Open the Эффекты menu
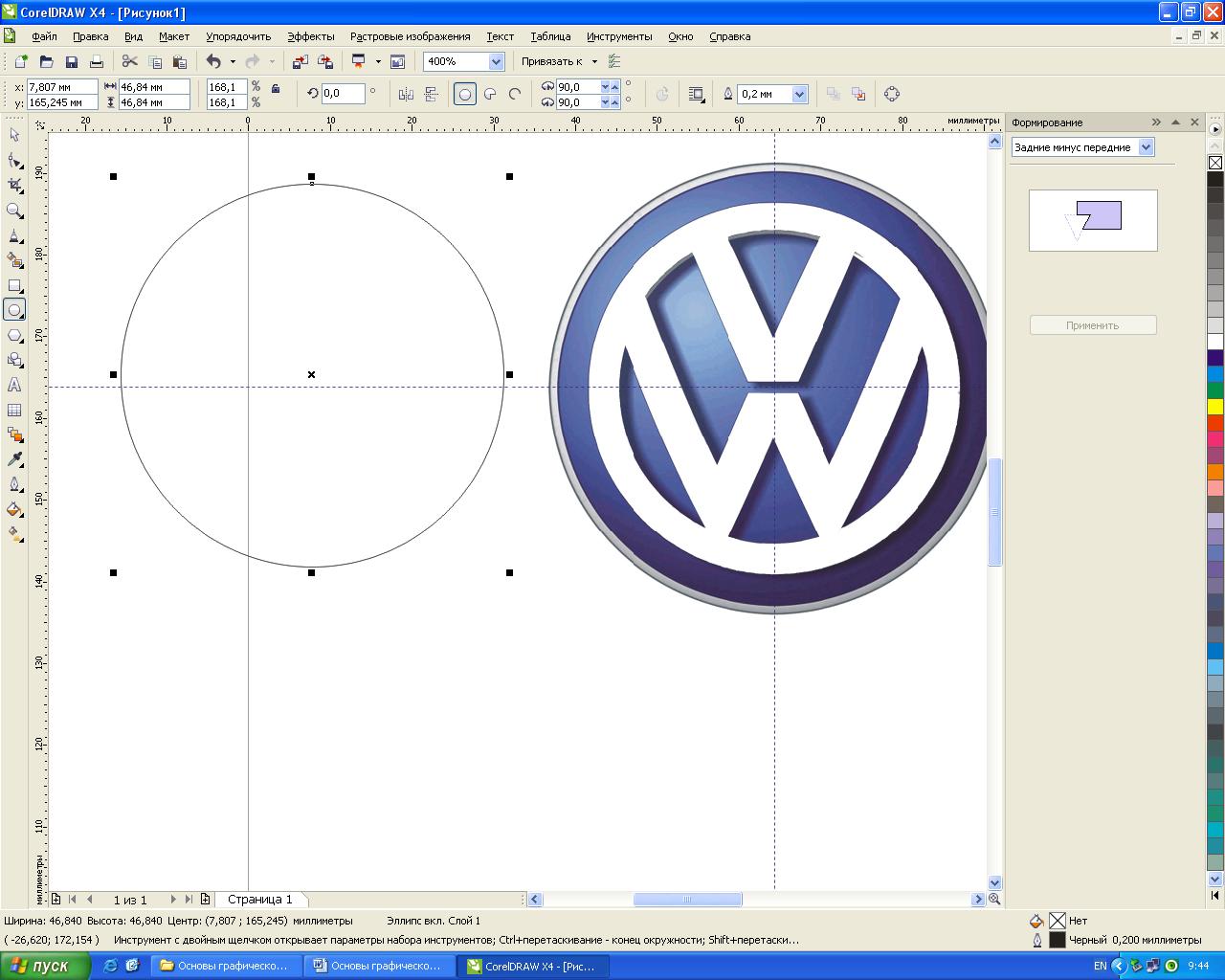The image size is (1225, 980). 311,36
